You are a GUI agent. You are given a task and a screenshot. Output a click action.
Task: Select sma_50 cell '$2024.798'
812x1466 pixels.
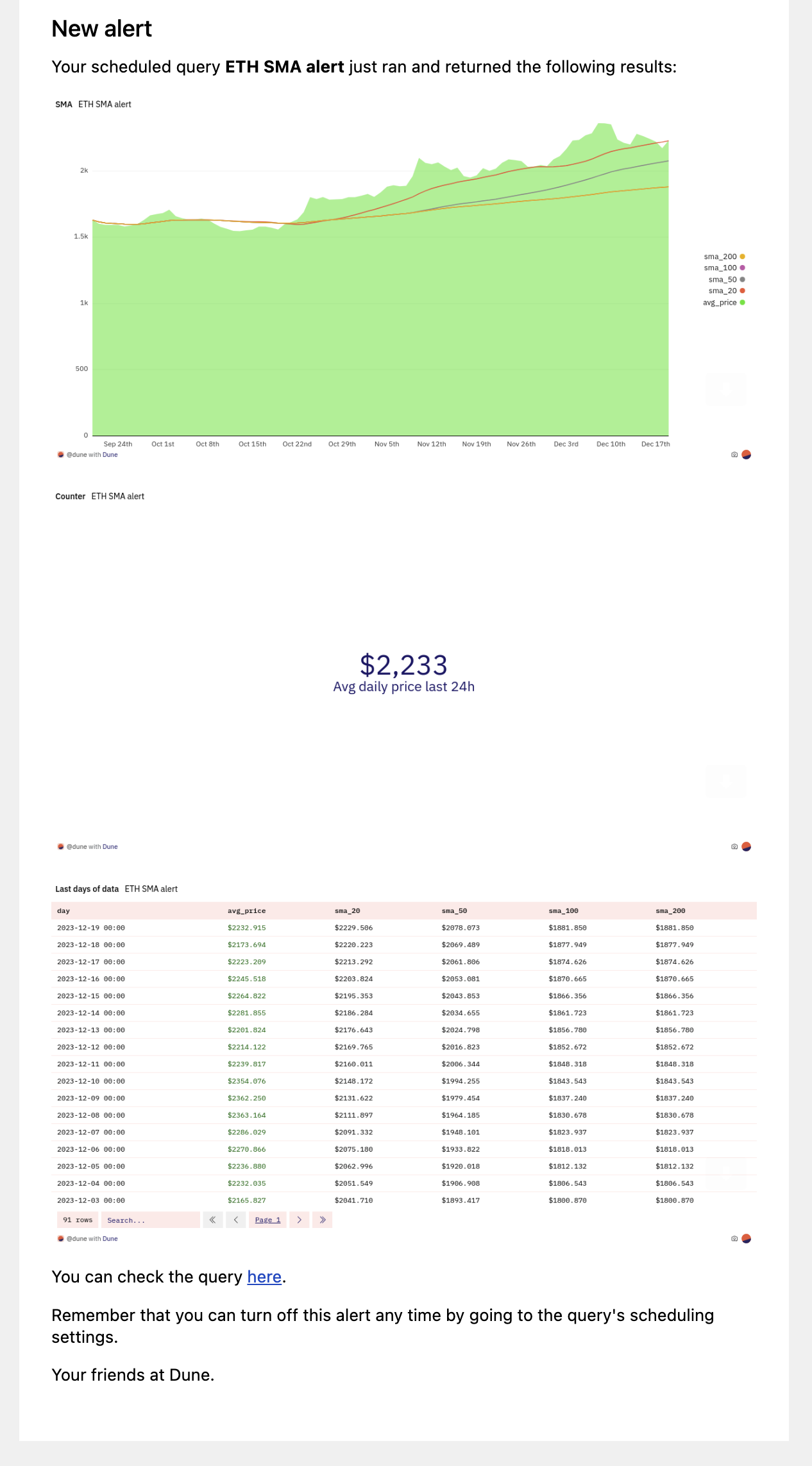click(461, 1030)
